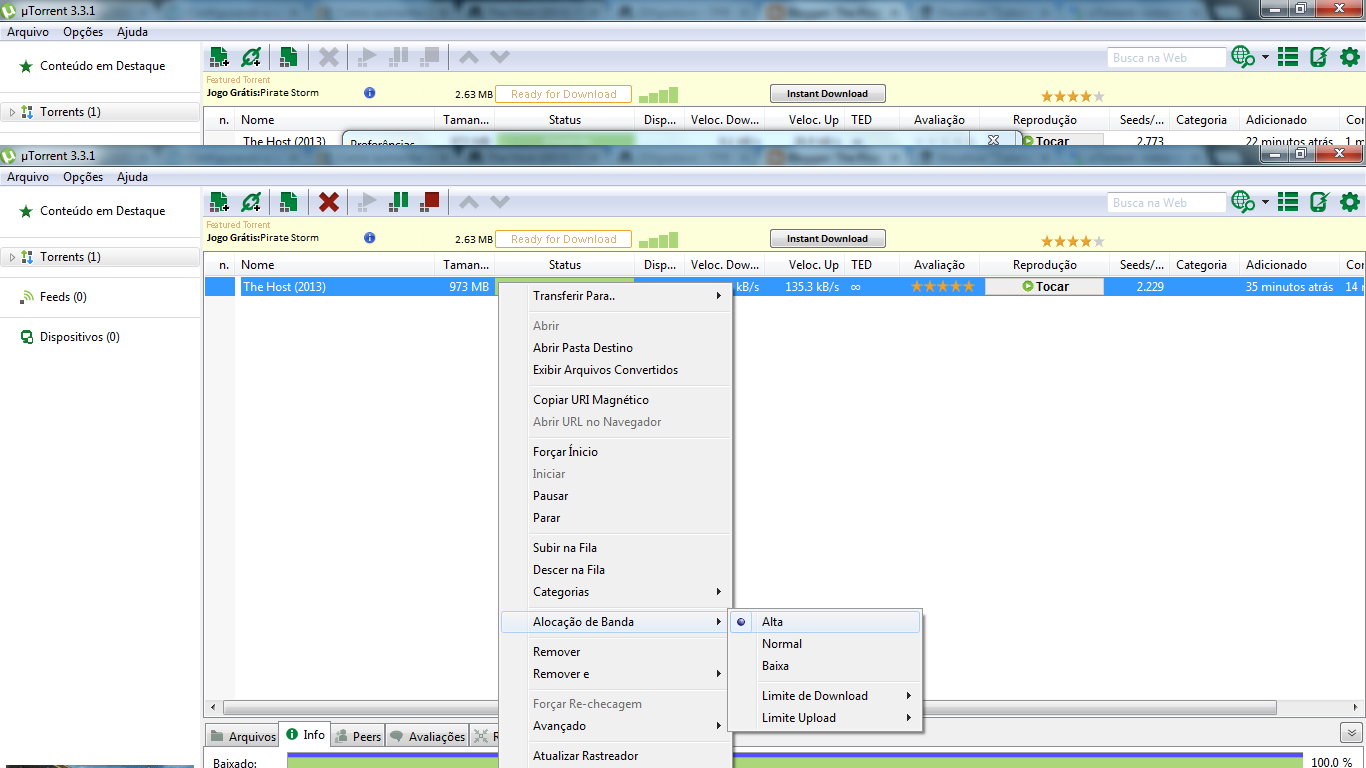Choose Abrir Pasta Destino from context menu

pos(615,348)
